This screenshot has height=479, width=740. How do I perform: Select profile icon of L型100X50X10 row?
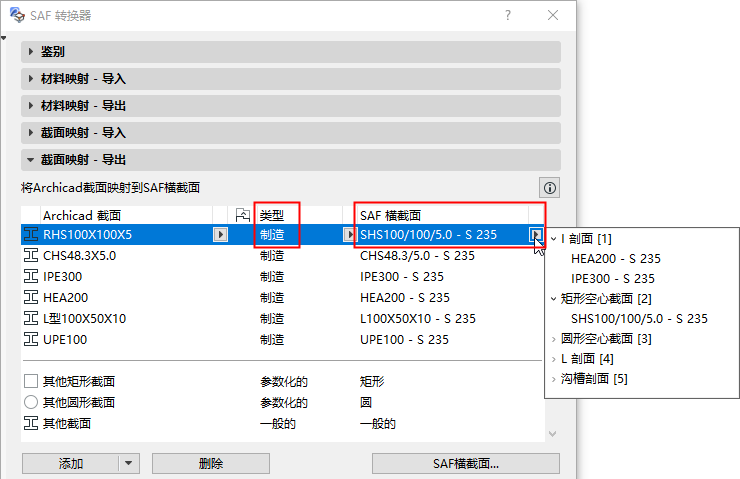tap(31, 319)
